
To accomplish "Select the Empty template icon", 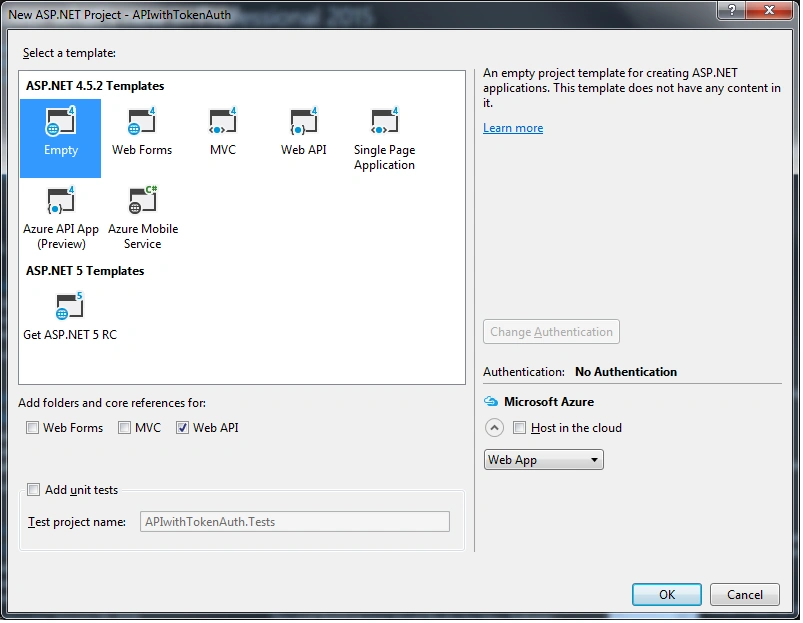I will click(60, 121).
